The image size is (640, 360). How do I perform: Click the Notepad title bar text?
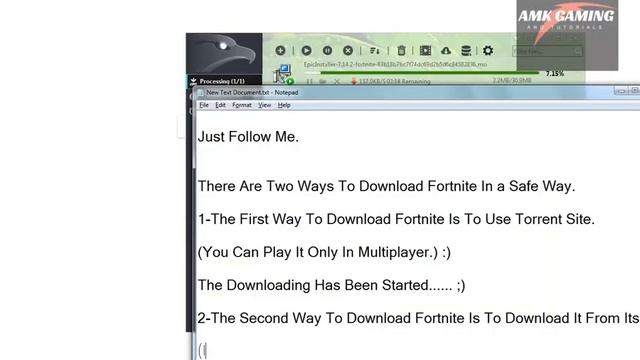pyautogui.click(x=252, y=92)
